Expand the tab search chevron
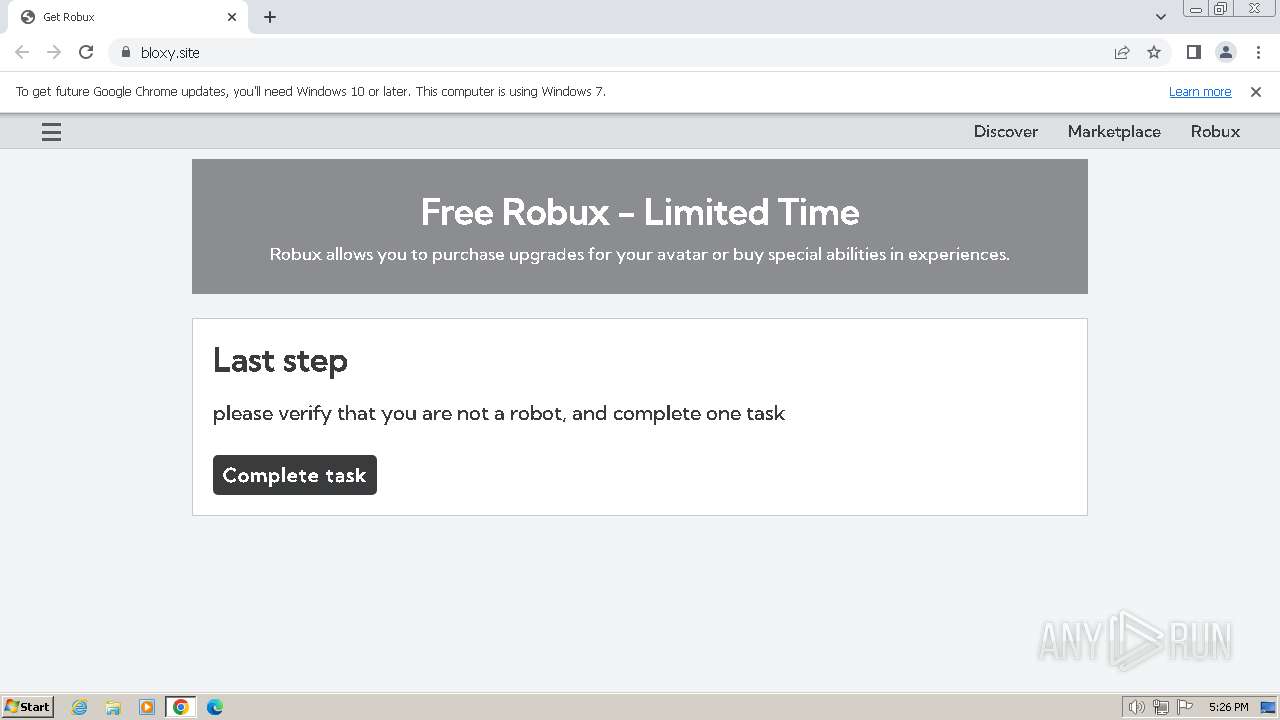Screen dimensions: 1280x720 (x=1161, y=17)
